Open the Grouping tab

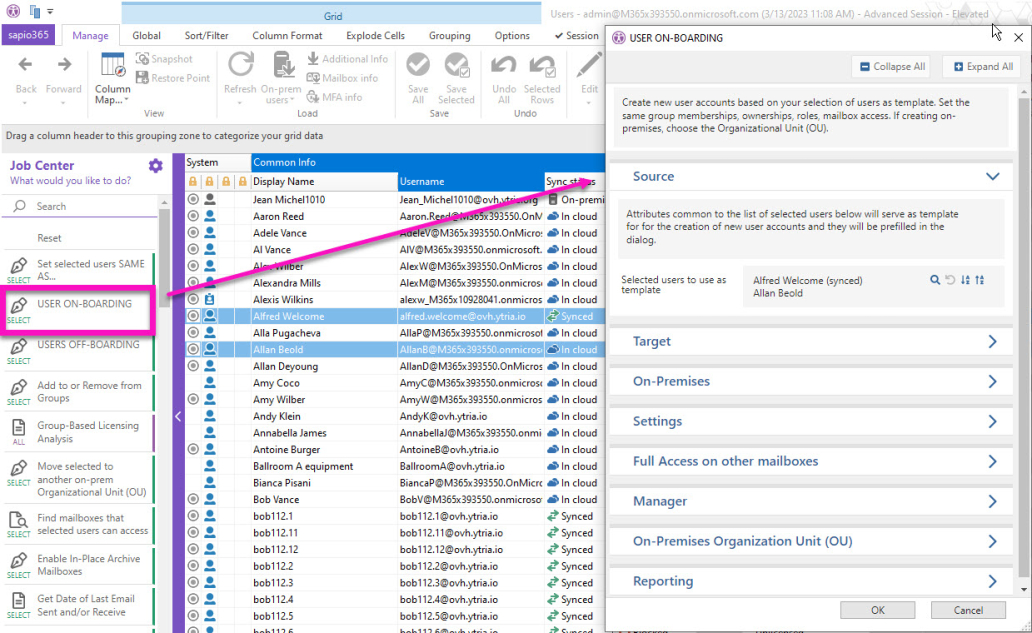[x=450, y=36]
